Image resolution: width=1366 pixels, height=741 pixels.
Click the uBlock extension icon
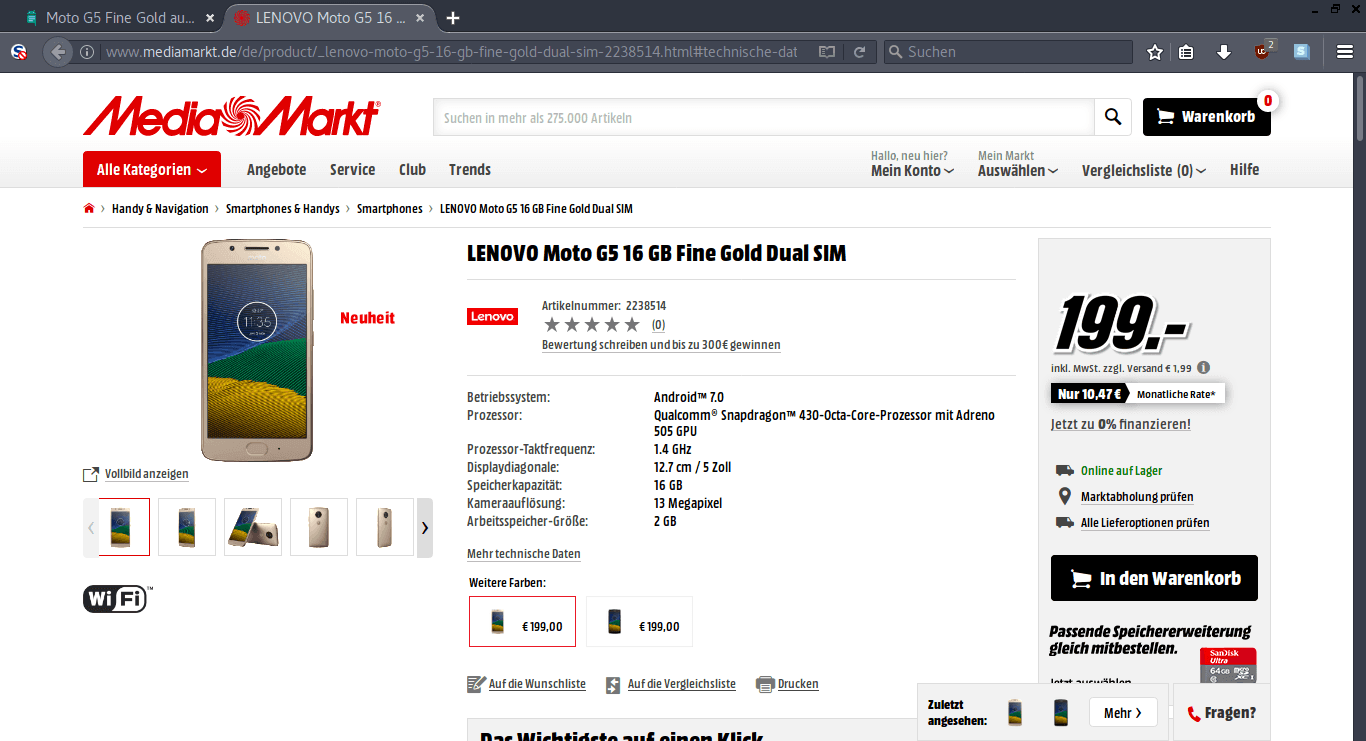1264,51
